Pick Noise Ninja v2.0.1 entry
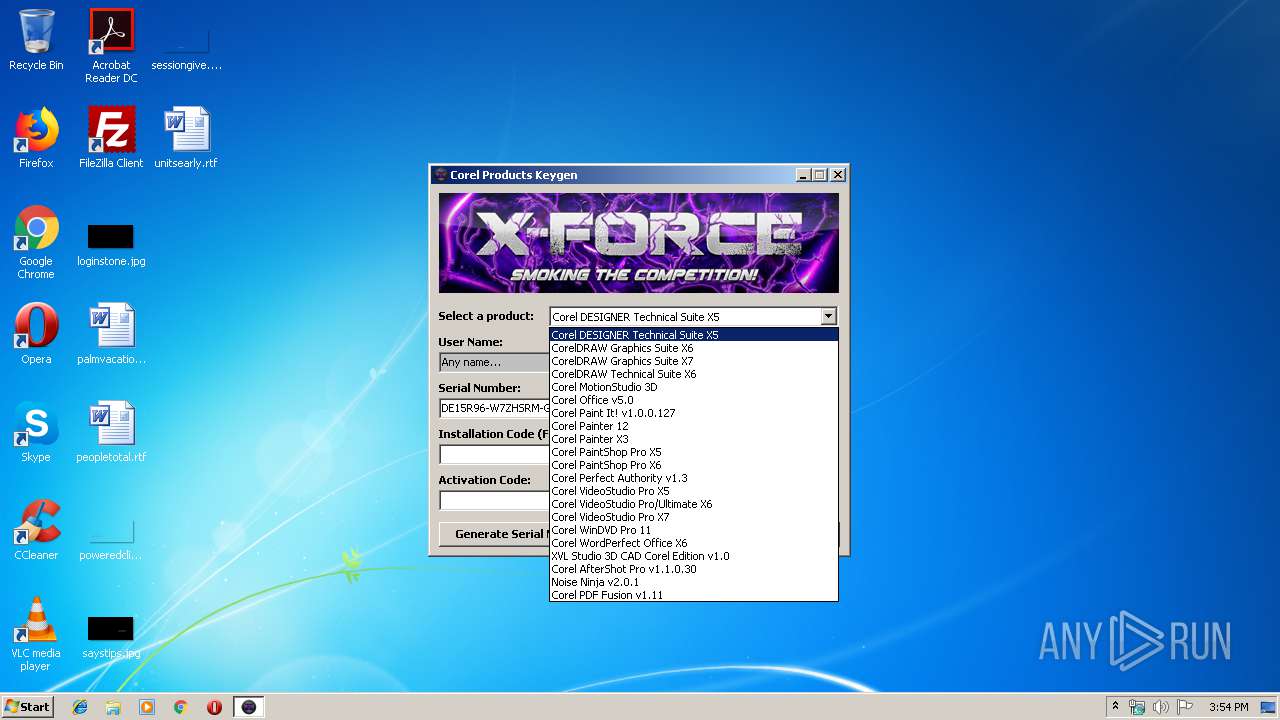 click(x=694, y=582)
